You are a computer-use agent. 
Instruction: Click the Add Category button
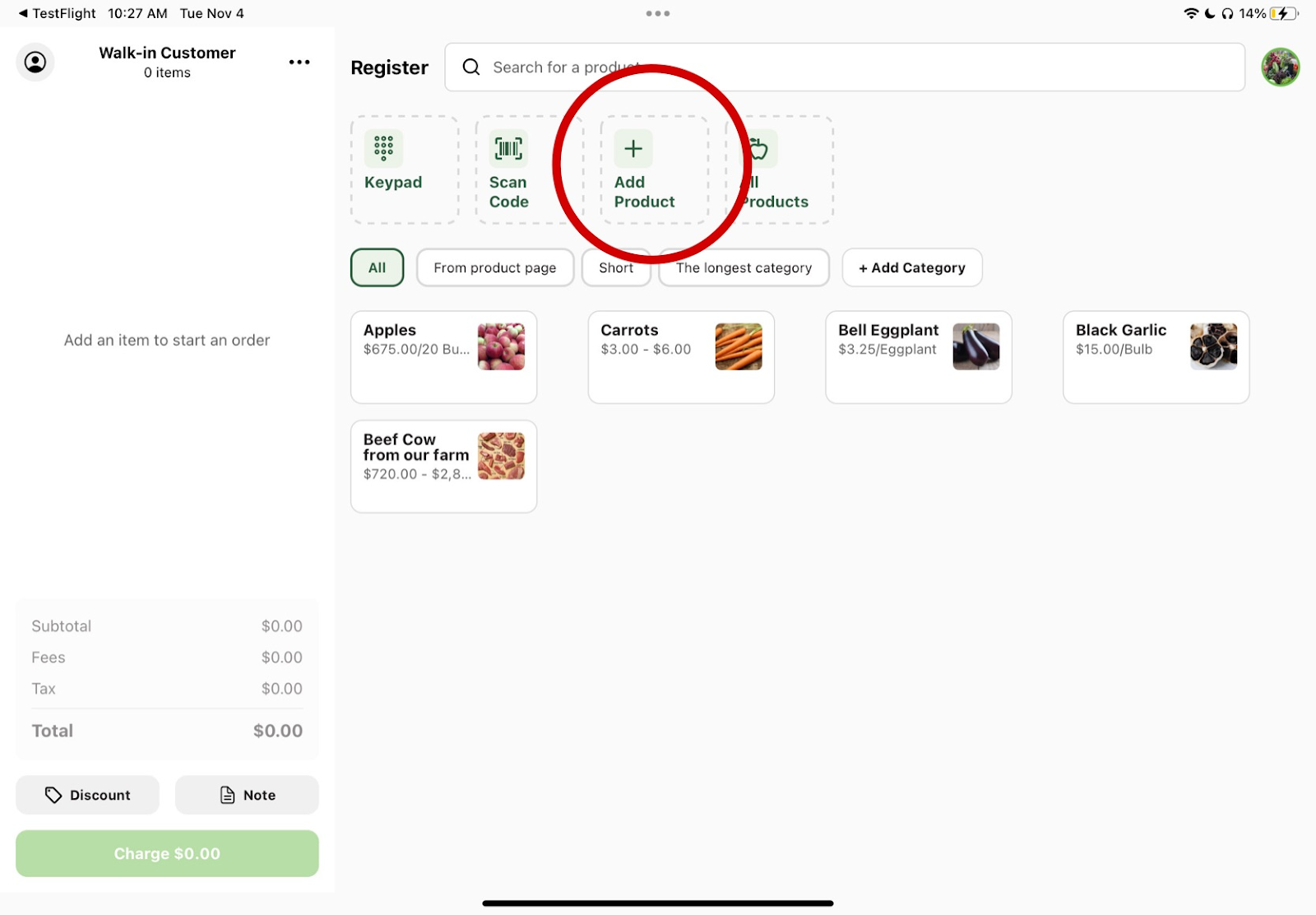coord(911,267)
